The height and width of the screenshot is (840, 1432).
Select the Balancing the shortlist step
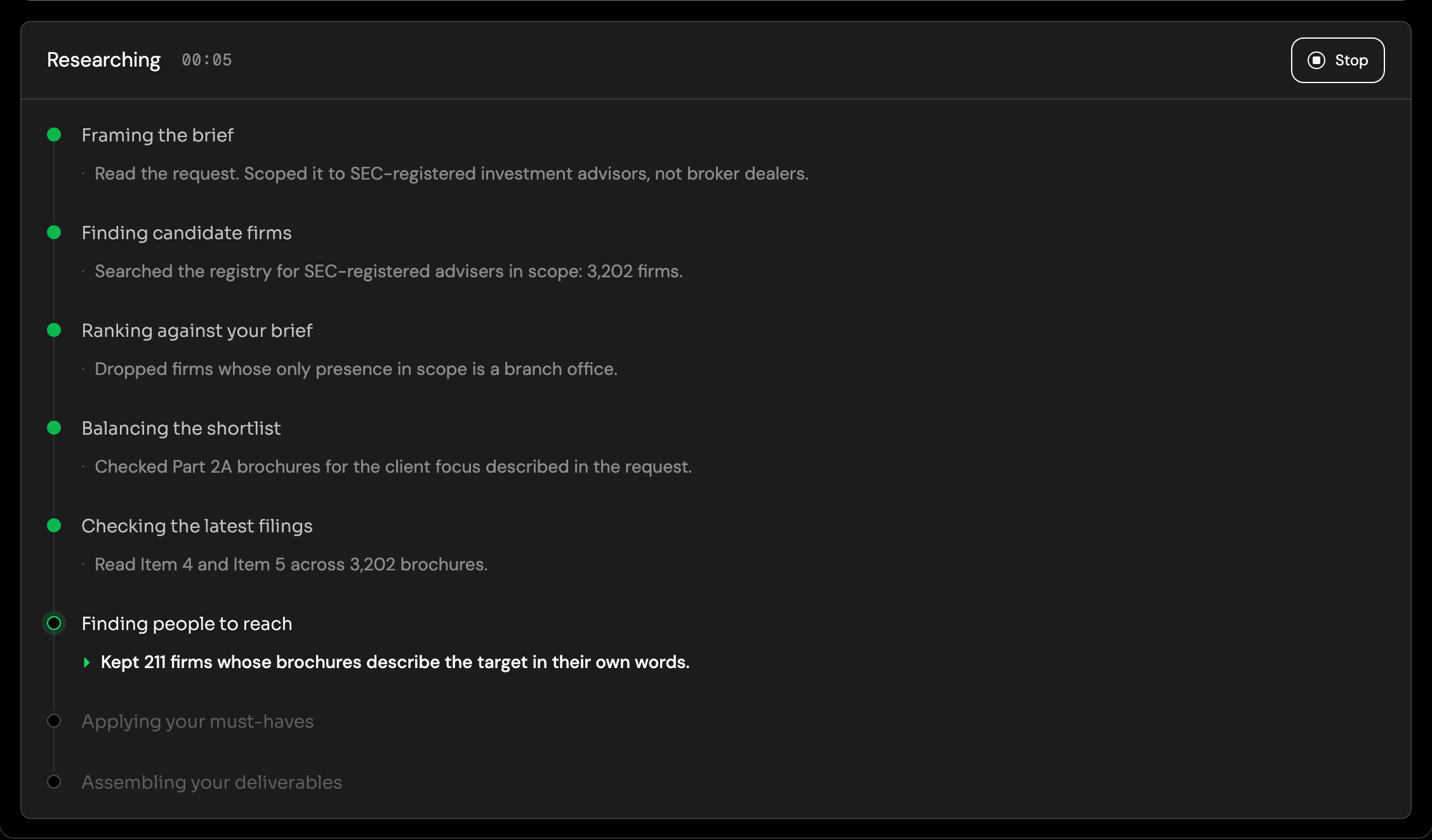click(x=181, y=428)
